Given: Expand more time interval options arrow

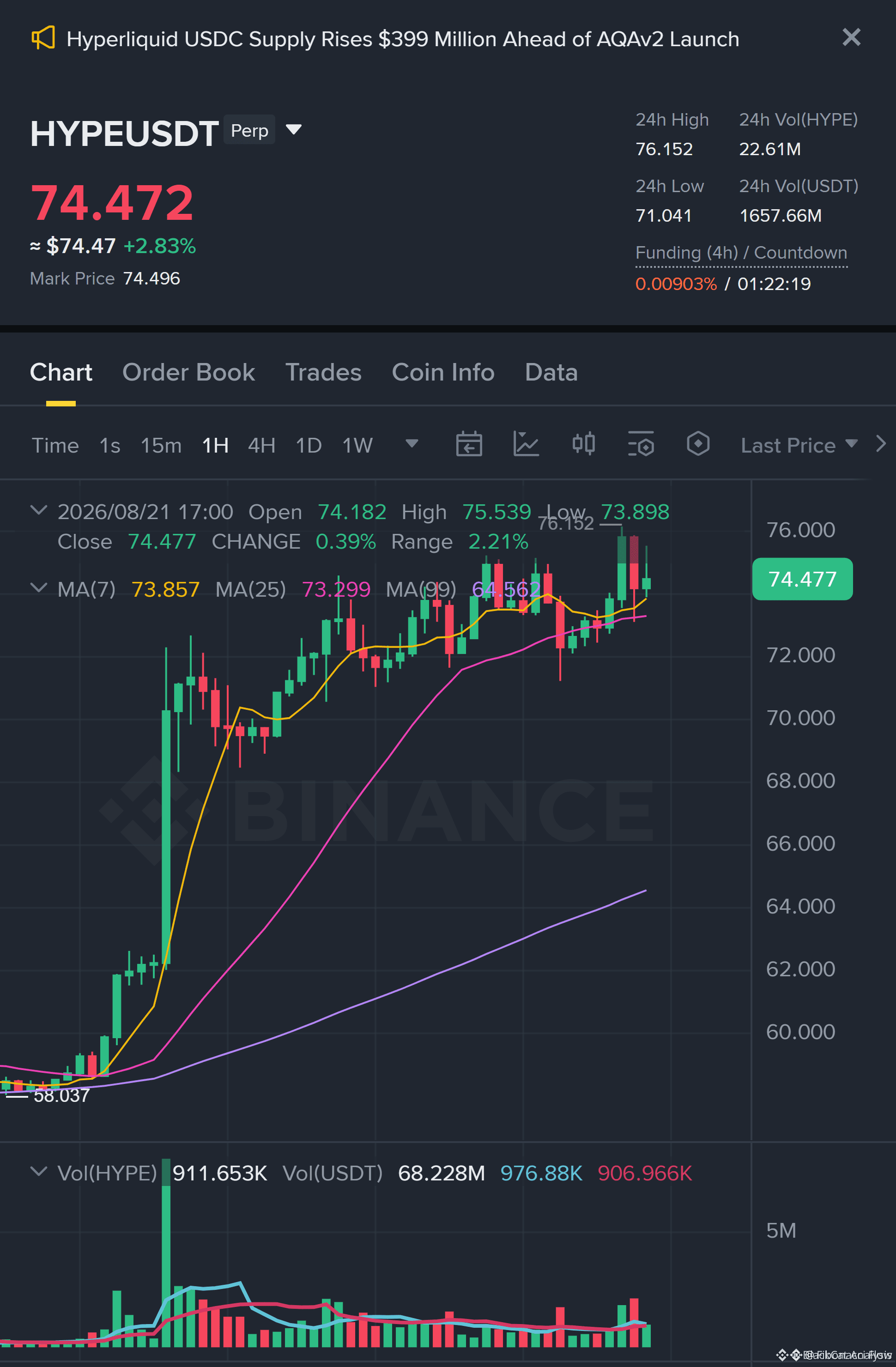Looking at the screenshot, I should point(412,443).
